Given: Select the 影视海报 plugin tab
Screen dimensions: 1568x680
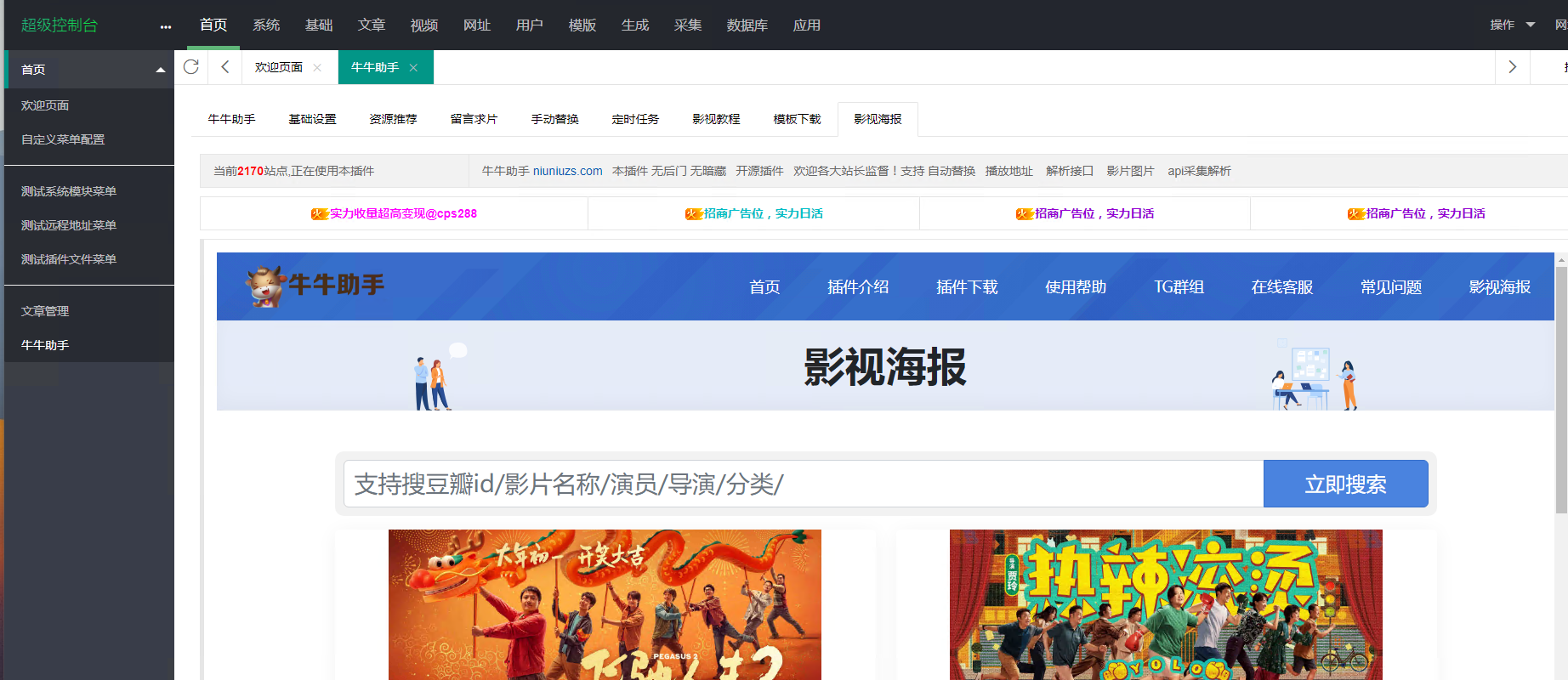Looking at the screenshot, I should [878, 119].
